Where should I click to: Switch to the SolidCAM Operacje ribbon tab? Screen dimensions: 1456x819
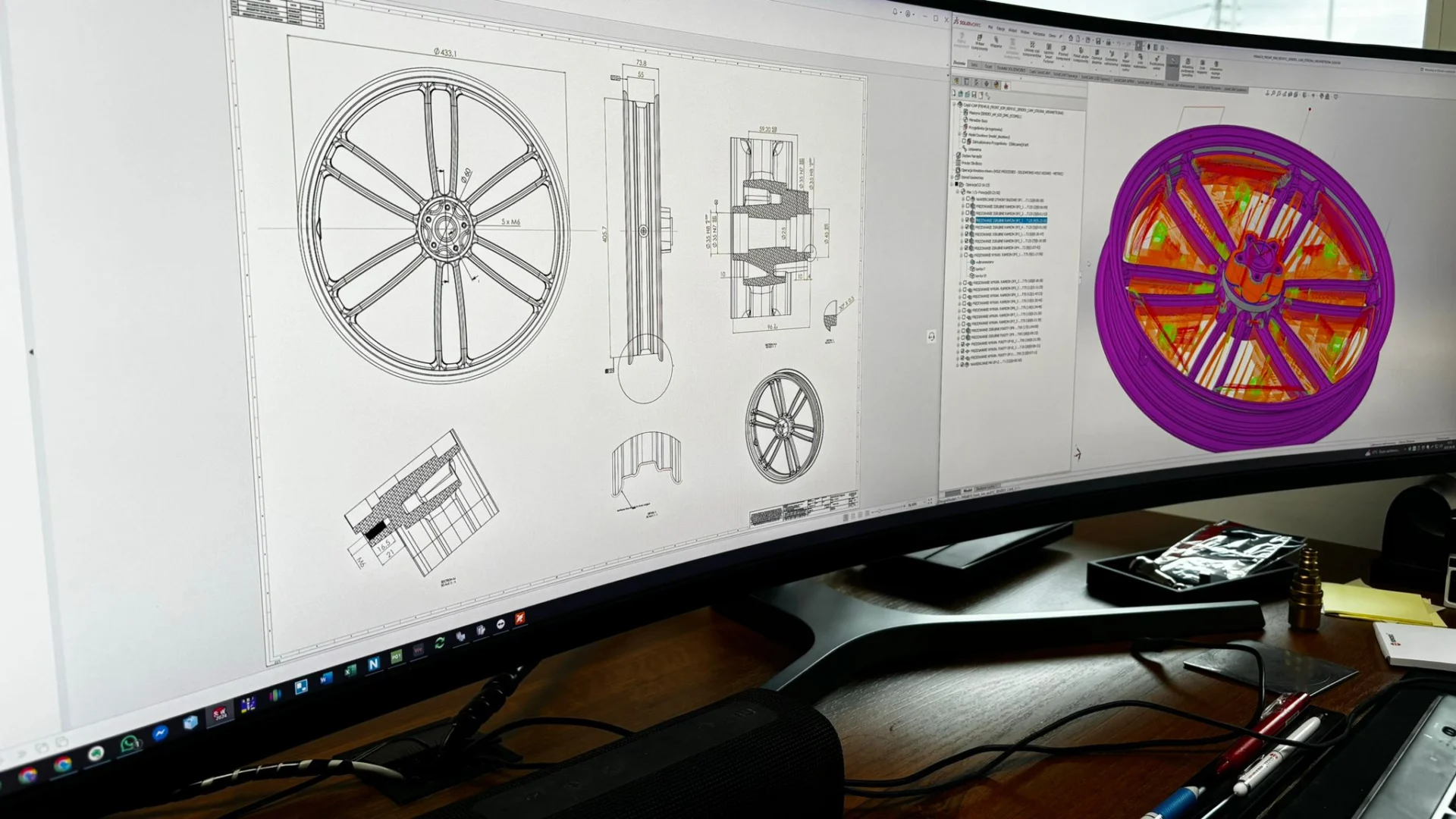1065,76
